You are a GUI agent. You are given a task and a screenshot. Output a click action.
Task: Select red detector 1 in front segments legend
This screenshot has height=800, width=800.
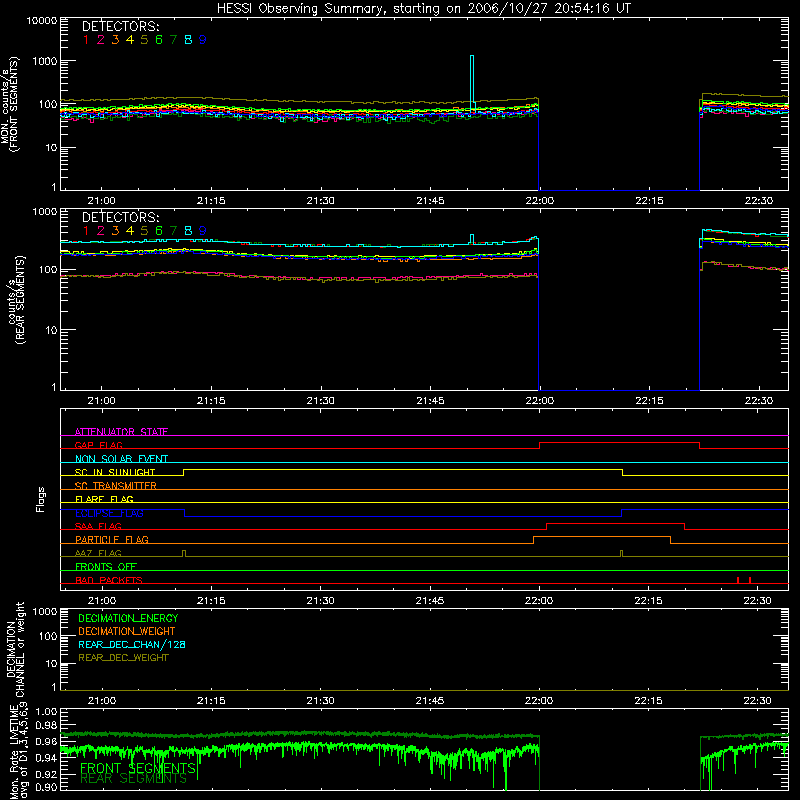coord(86,40)
